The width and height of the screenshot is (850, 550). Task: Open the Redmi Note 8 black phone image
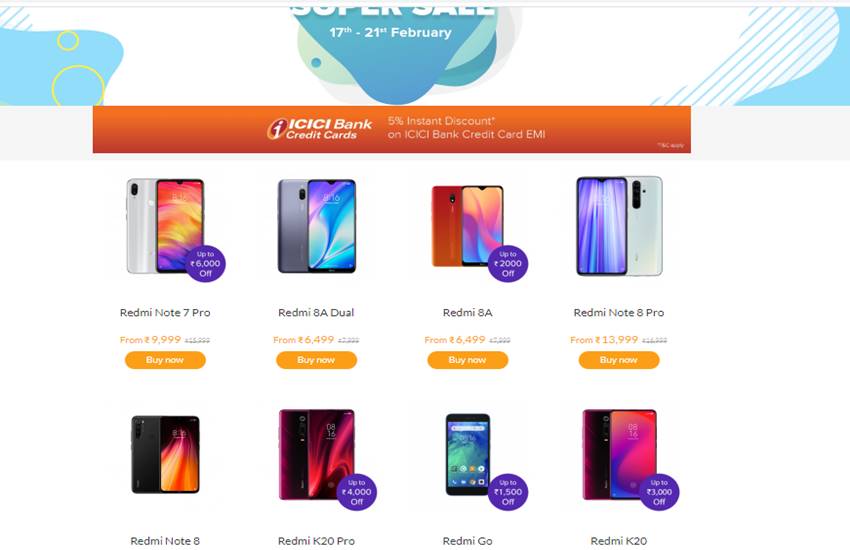point(165,454)
